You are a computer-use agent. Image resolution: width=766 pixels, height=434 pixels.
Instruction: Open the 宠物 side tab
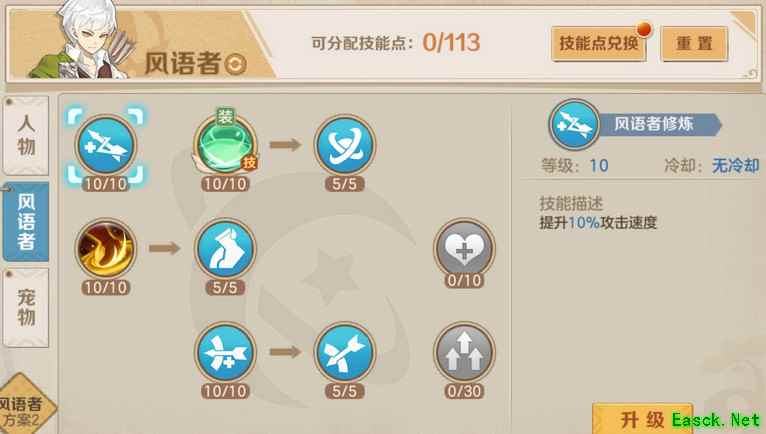[26, 307]
